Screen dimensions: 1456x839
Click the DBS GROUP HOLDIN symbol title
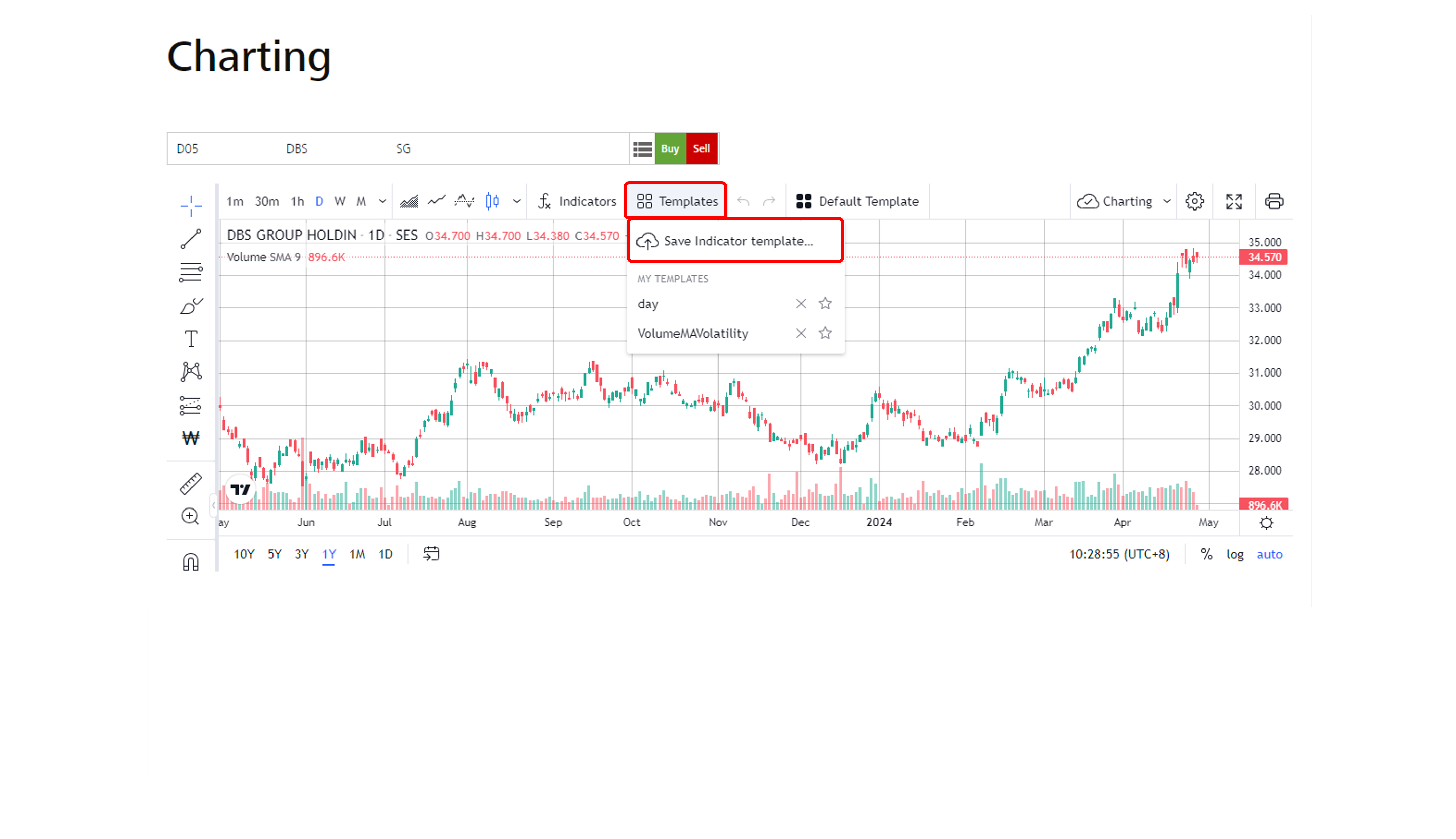291,235
